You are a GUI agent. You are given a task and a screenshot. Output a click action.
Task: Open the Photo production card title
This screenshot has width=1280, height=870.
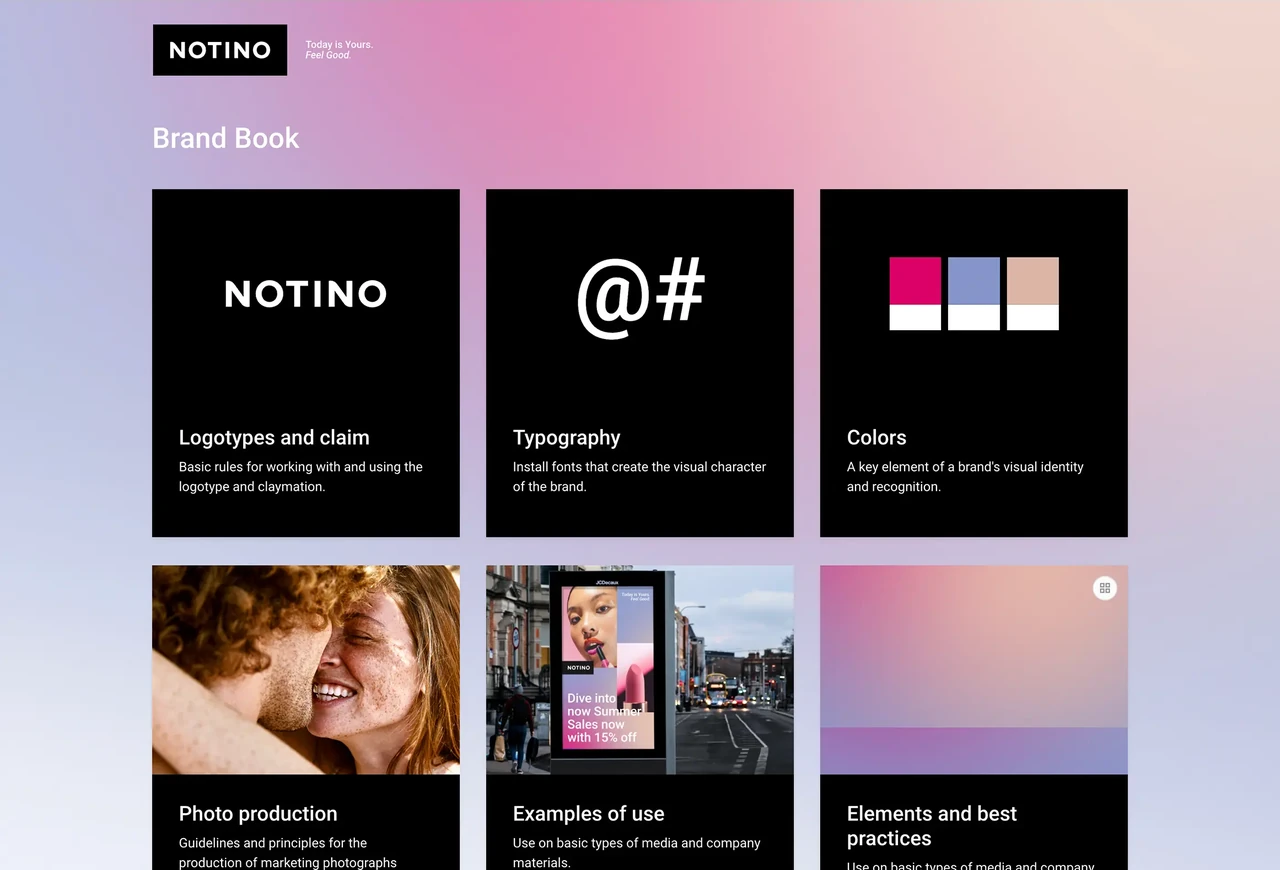(x=258, y=813)
